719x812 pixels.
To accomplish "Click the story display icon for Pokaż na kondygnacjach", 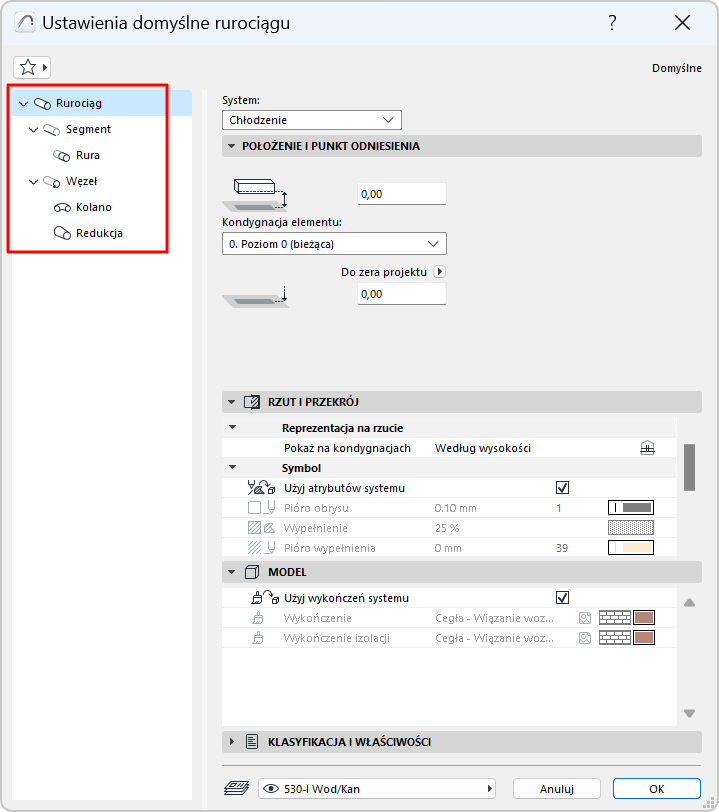I will tap(648, 448).
